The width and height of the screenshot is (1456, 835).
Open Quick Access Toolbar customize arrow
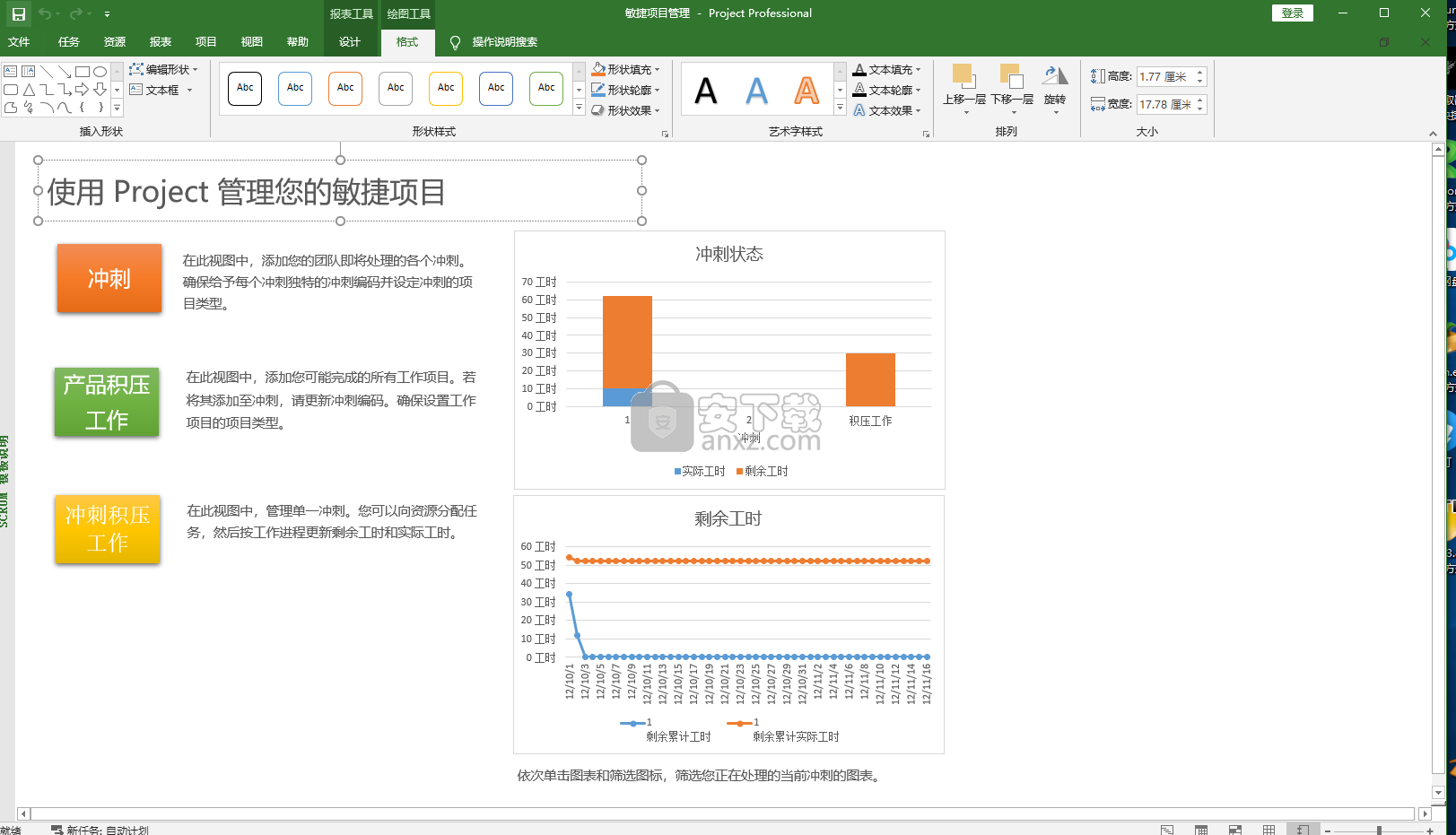(x=107, y=14)
